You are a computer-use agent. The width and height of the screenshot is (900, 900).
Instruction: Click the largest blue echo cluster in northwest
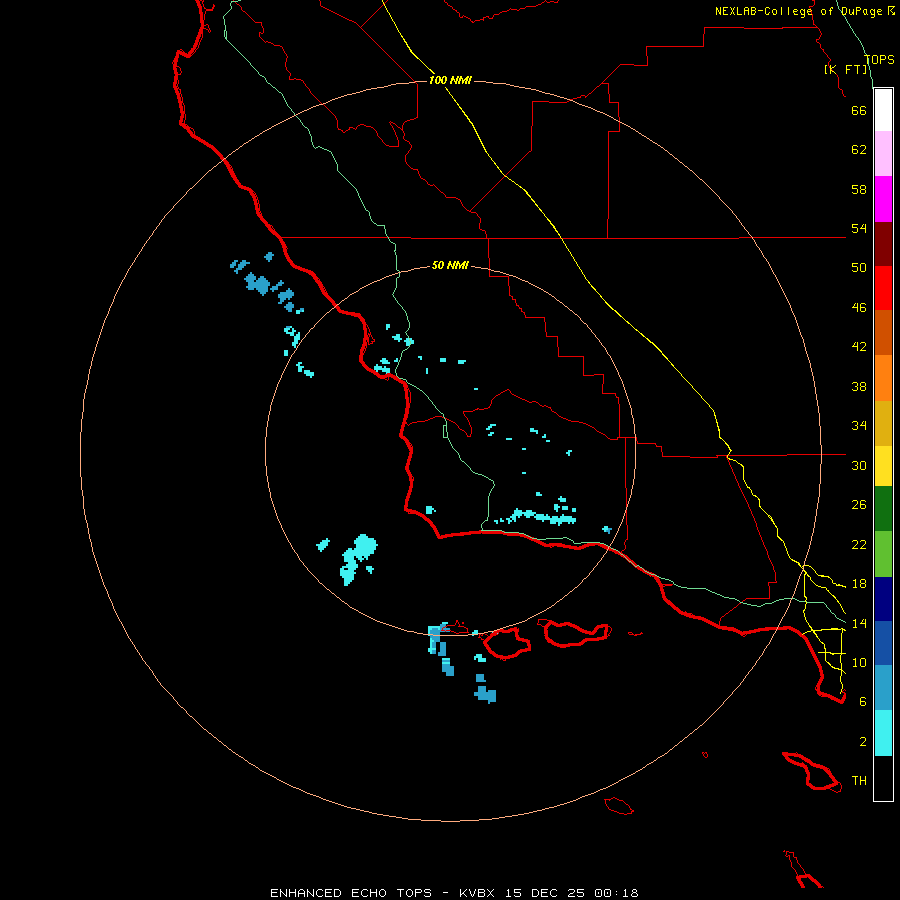pos(258,284)
